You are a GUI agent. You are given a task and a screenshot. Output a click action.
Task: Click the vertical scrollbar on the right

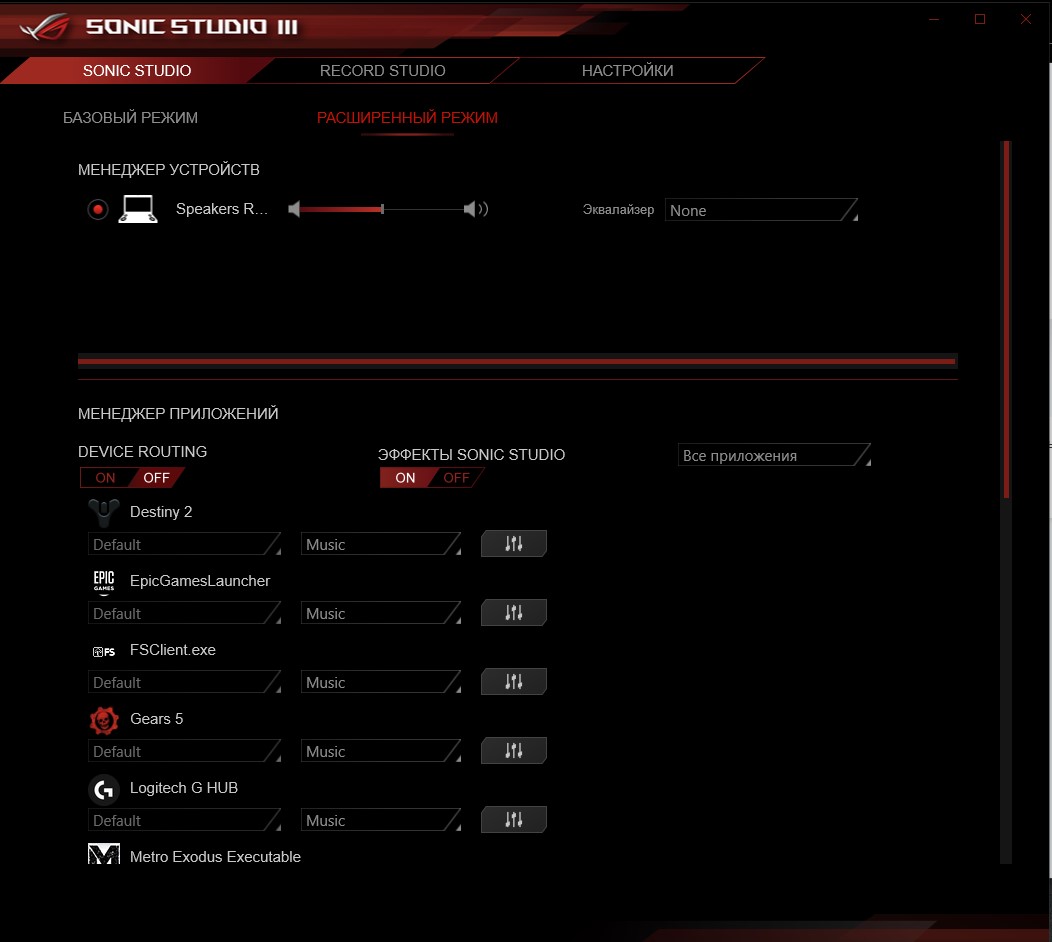pos(1006,320)
